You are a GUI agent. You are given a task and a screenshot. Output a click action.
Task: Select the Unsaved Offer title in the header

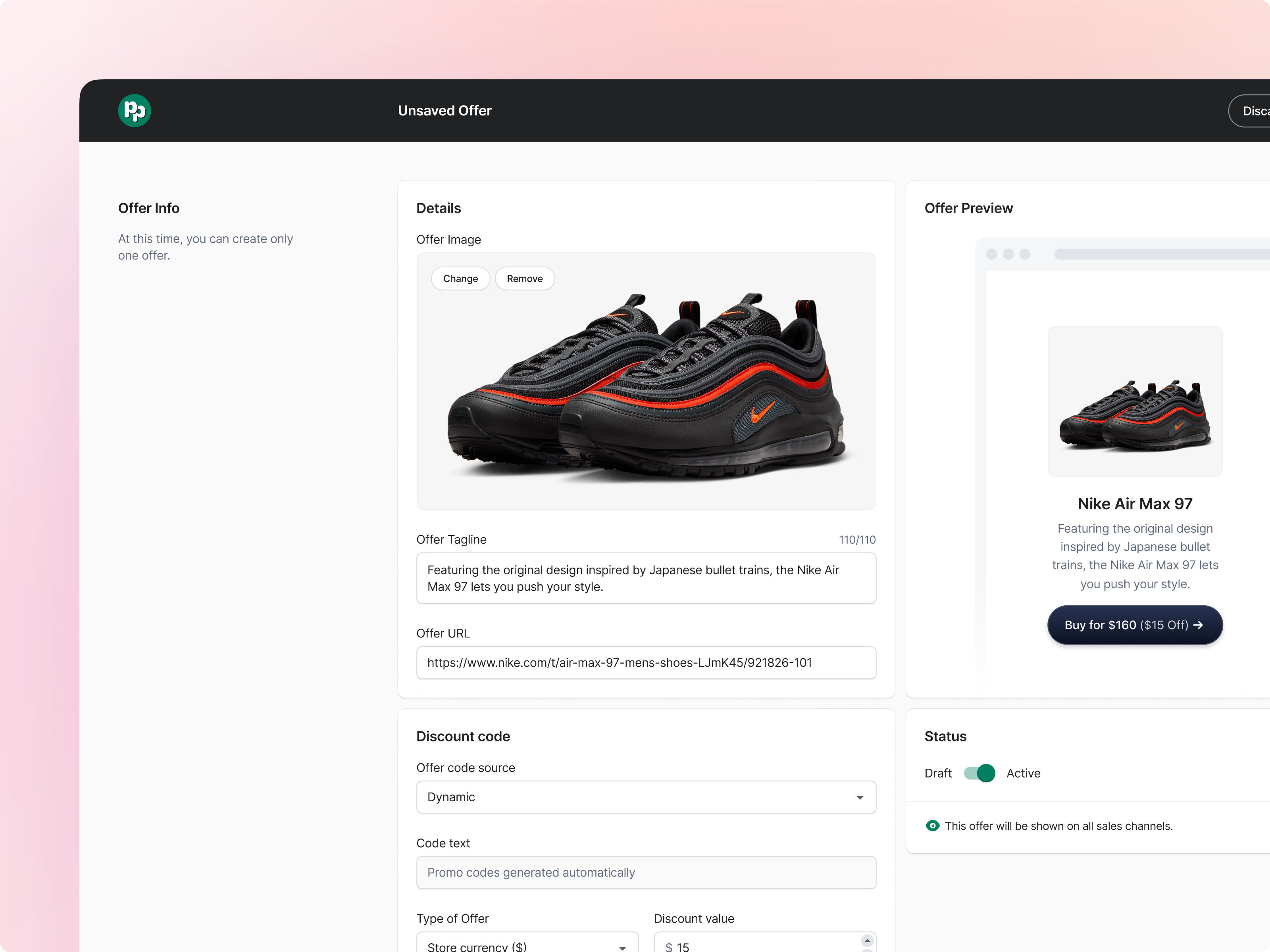click(444, 110)
